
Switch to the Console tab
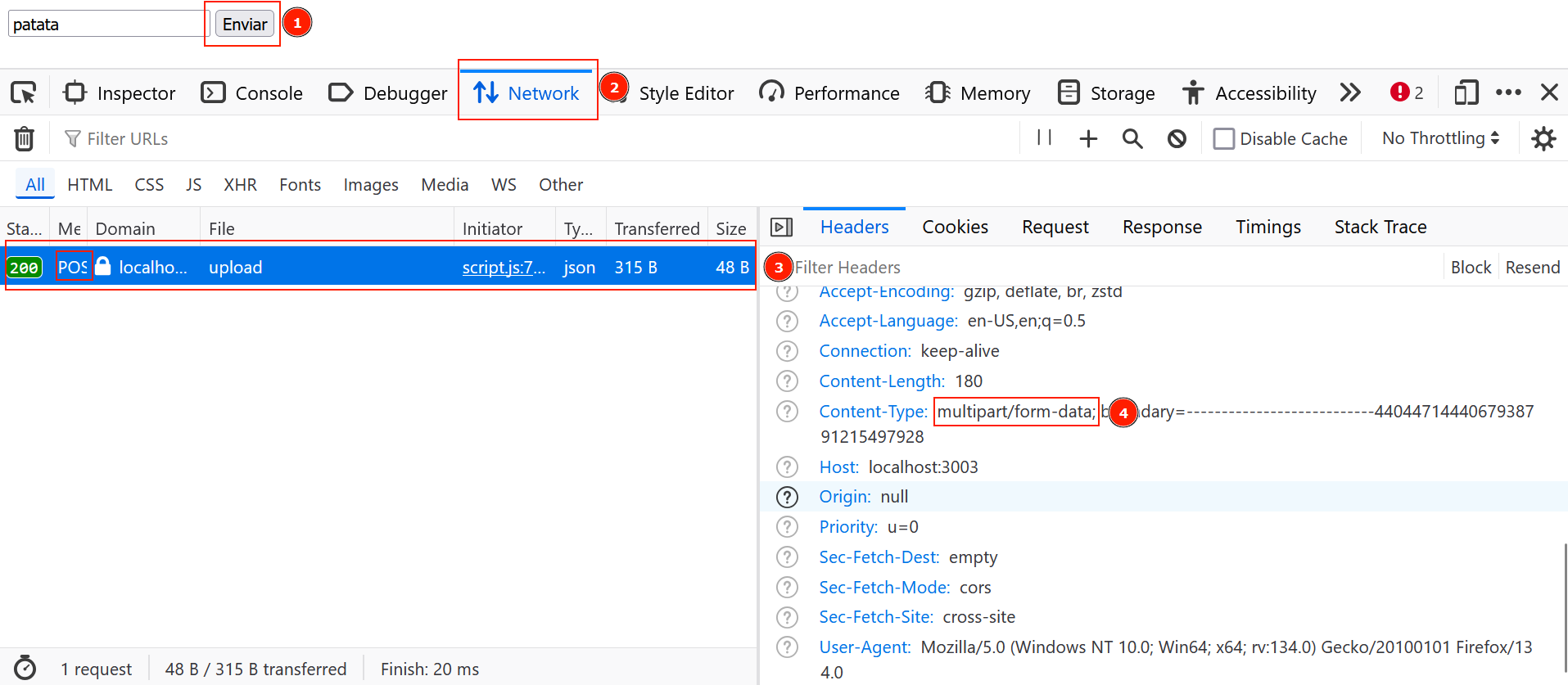click(x=252, y=93)
